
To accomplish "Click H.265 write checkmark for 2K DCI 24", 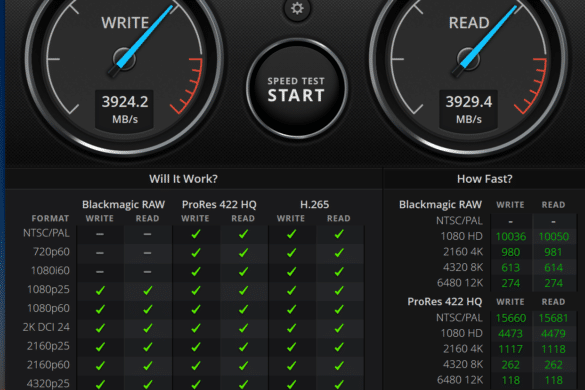I will point(291,328).
